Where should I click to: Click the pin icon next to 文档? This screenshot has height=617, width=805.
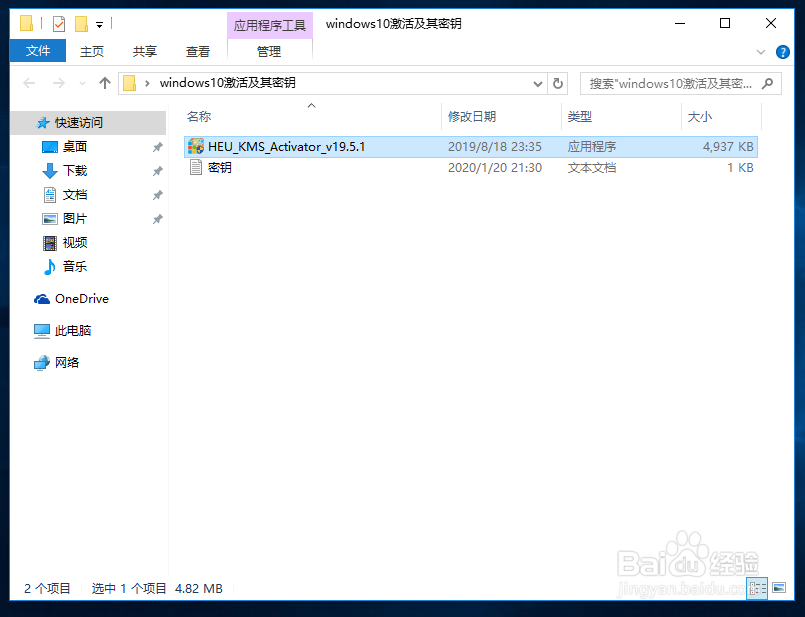click(158, 195)
